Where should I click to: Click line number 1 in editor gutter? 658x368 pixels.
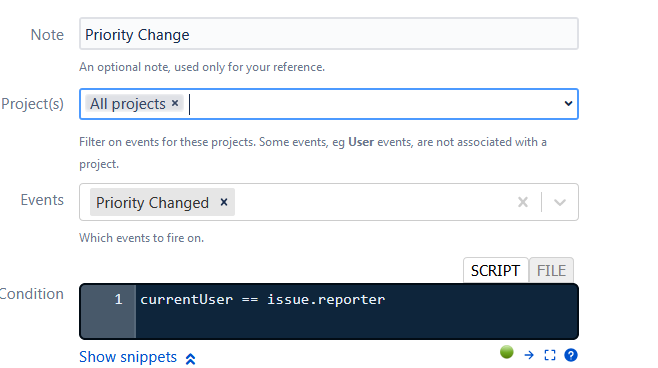pos(118,299)
